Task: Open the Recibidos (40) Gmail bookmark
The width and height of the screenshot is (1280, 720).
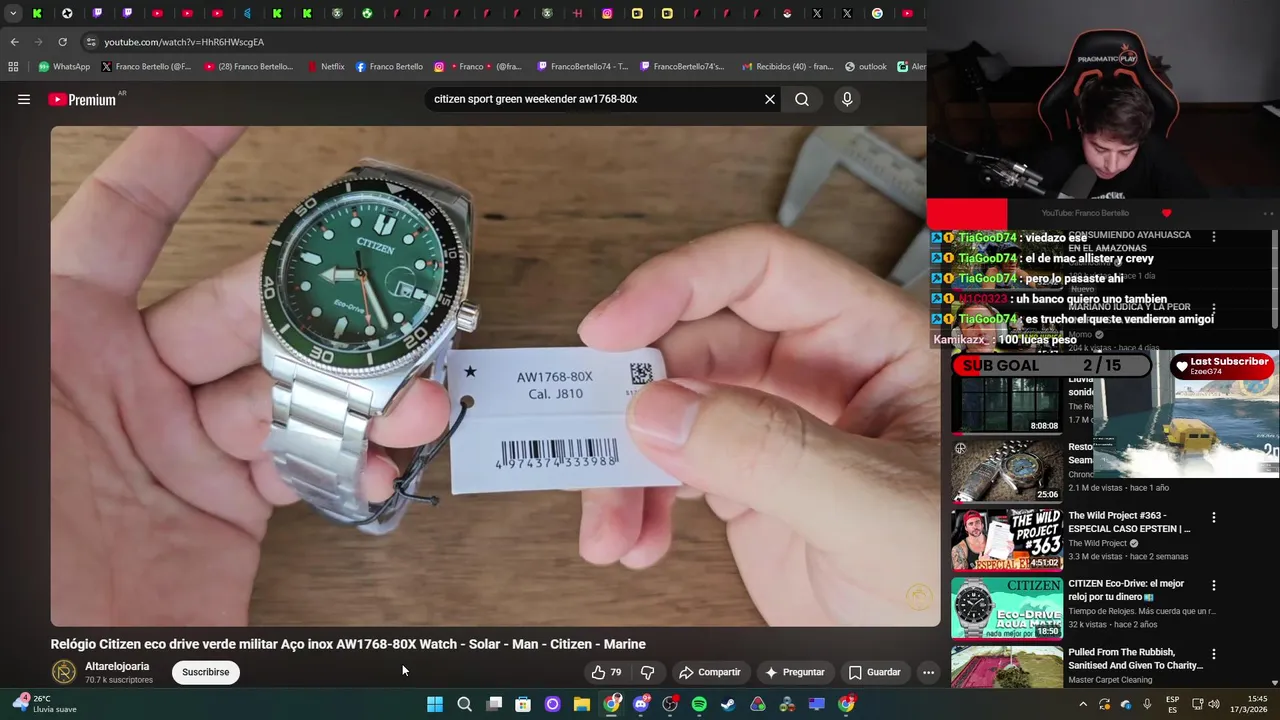Action: pyautogui.click(x=787, y=67)
